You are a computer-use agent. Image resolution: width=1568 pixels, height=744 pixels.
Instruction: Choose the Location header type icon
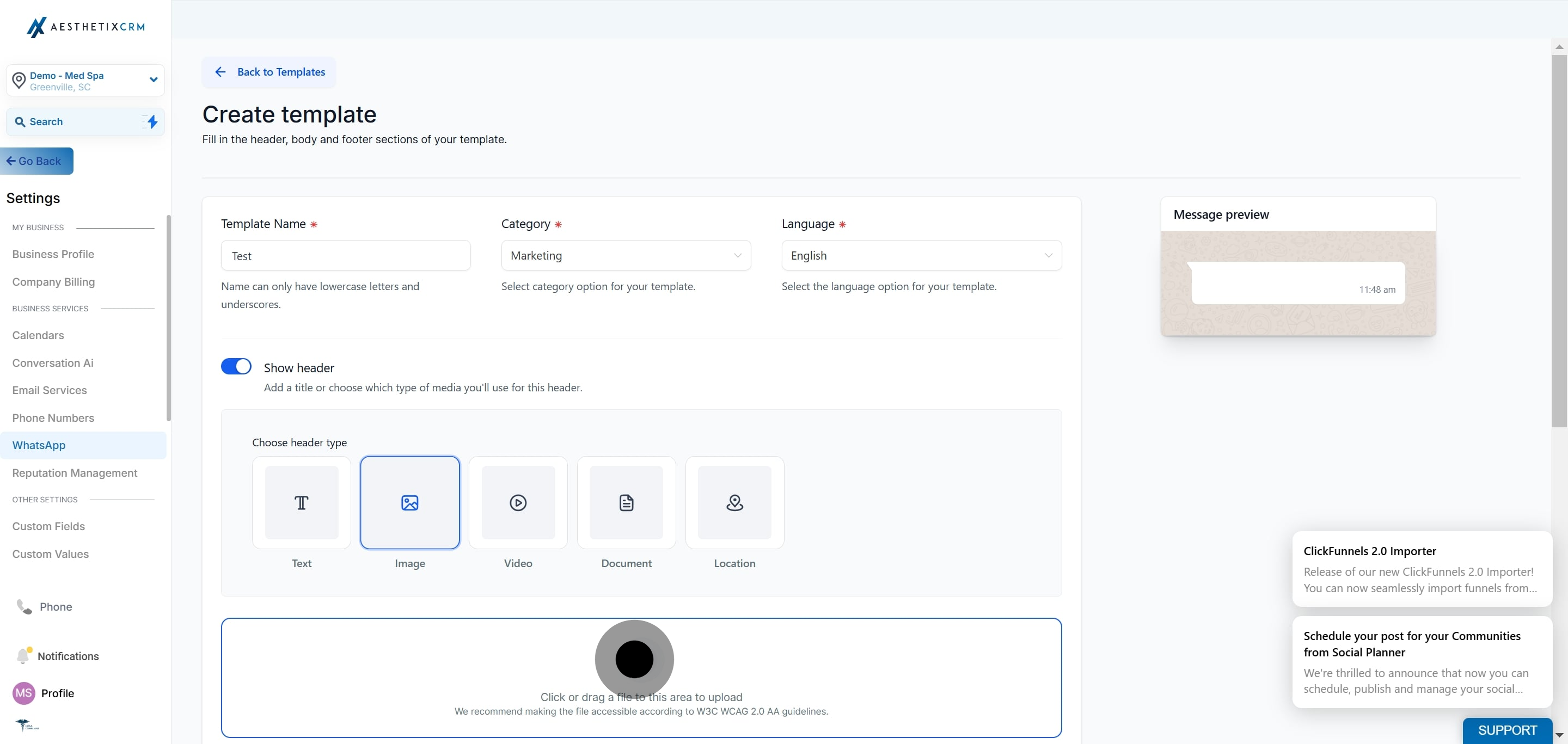tap(734, 502)
